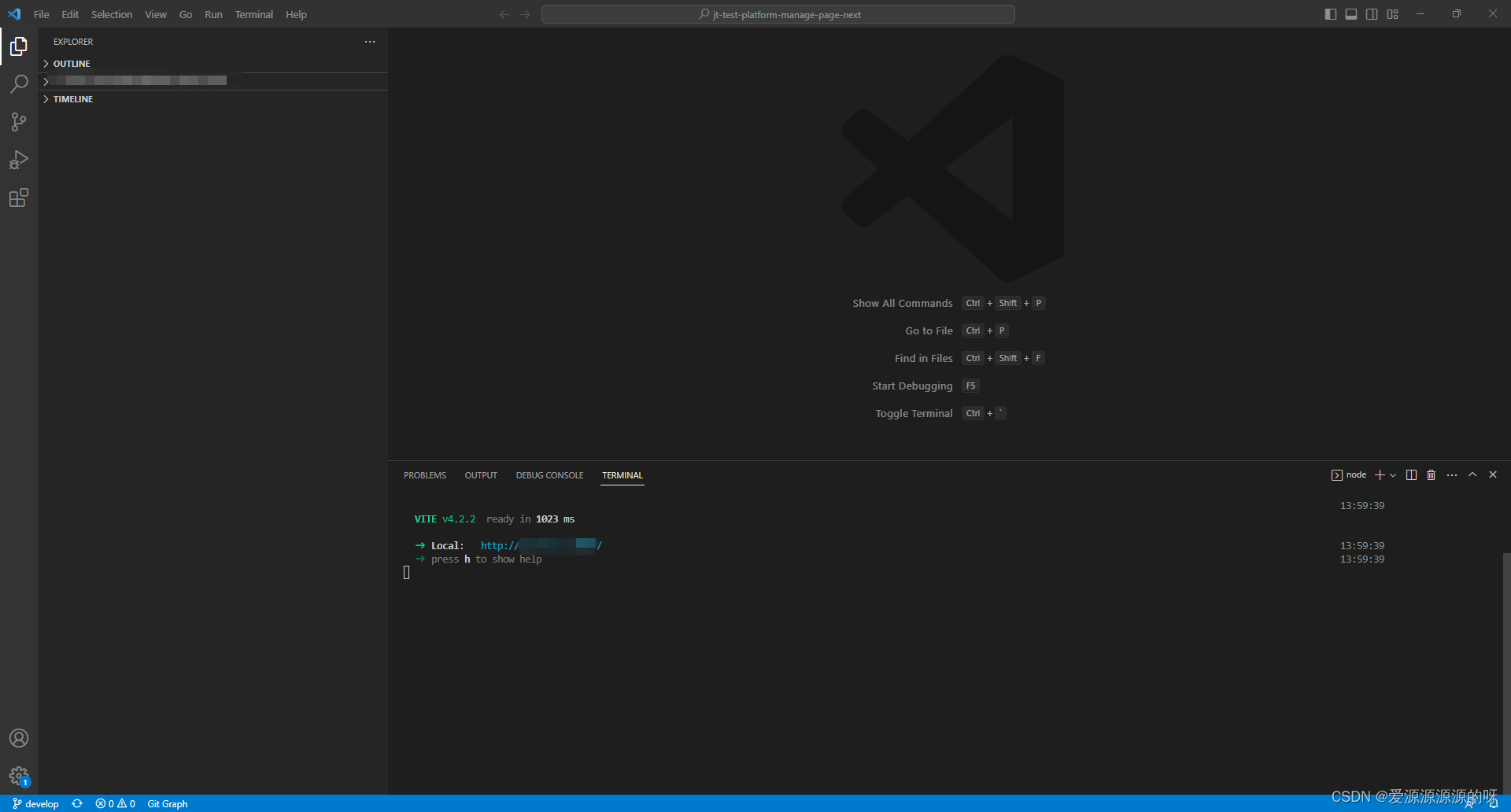Open the Go menu
Screen dimensions: 1511x812
point(186,14)
